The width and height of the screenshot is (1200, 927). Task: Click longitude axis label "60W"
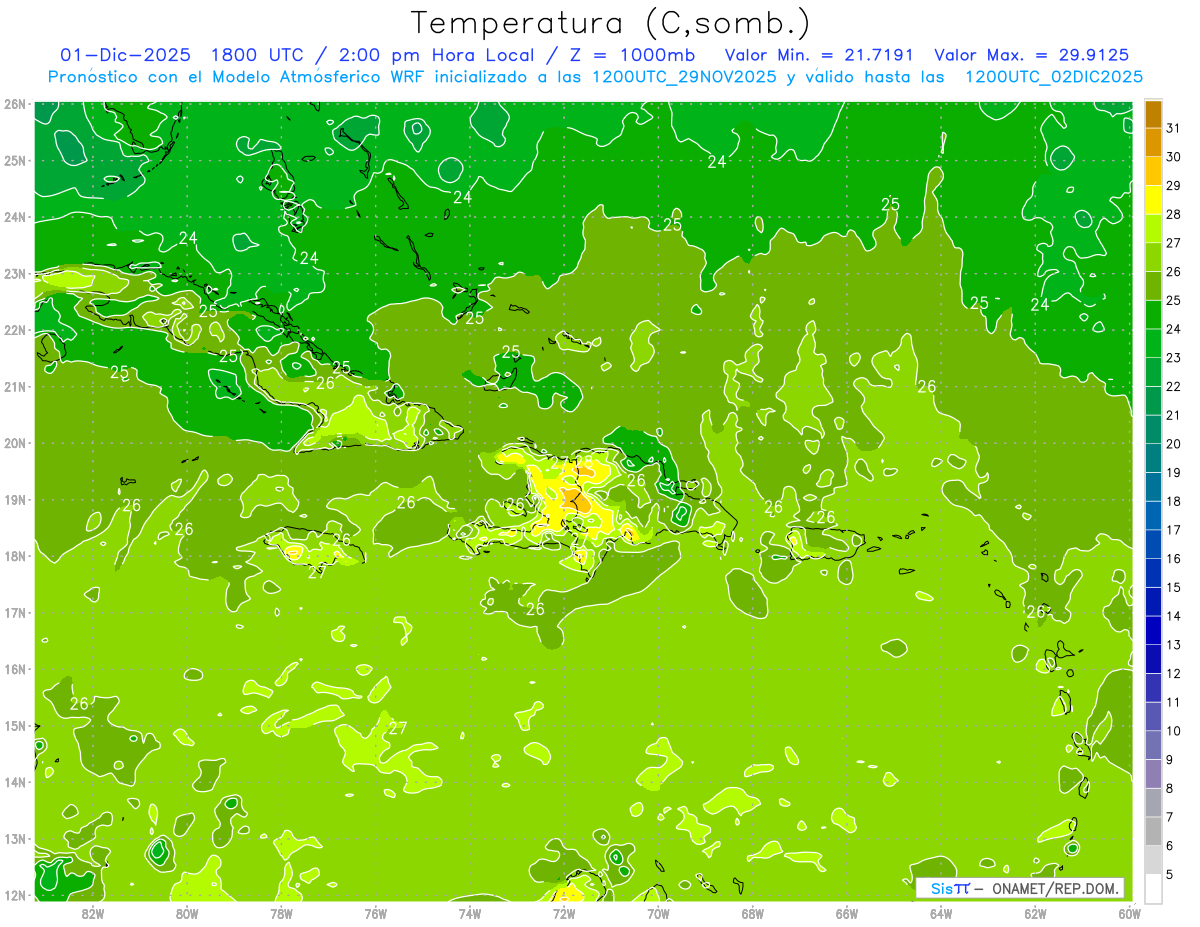coord(1130,913)
